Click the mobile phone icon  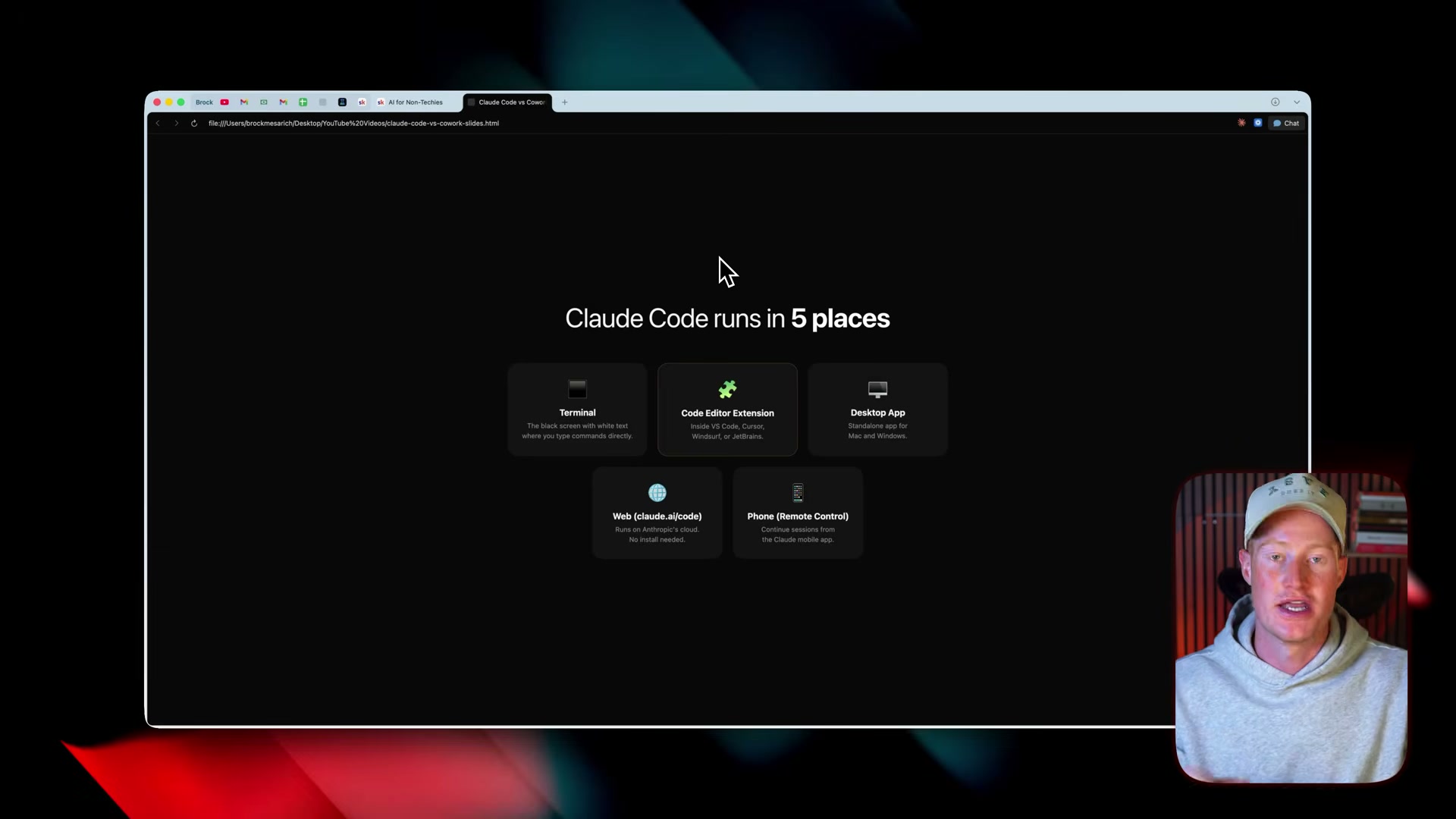coord(798,493)
